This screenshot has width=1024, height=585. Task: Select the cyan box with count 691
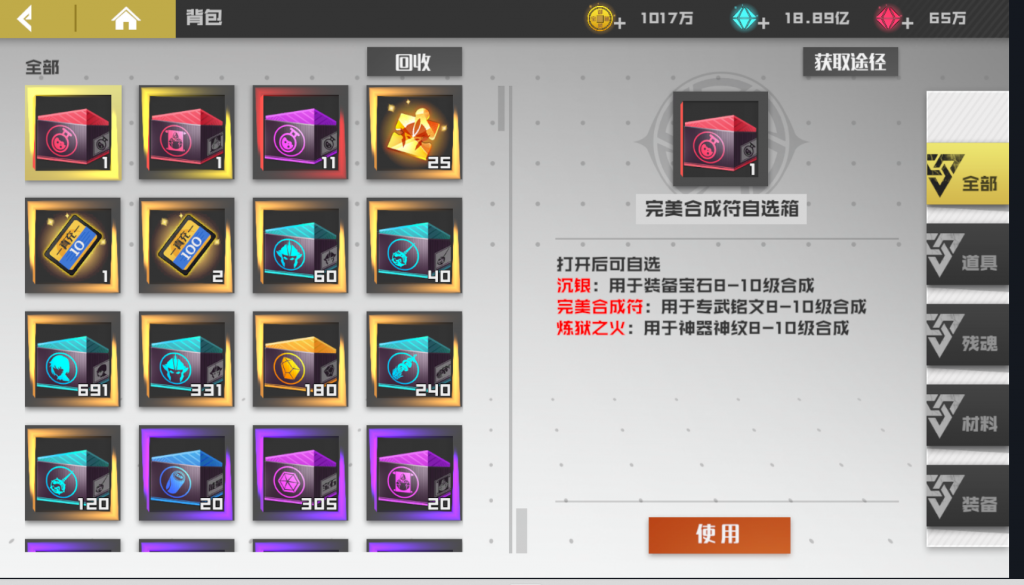point(72,359)
